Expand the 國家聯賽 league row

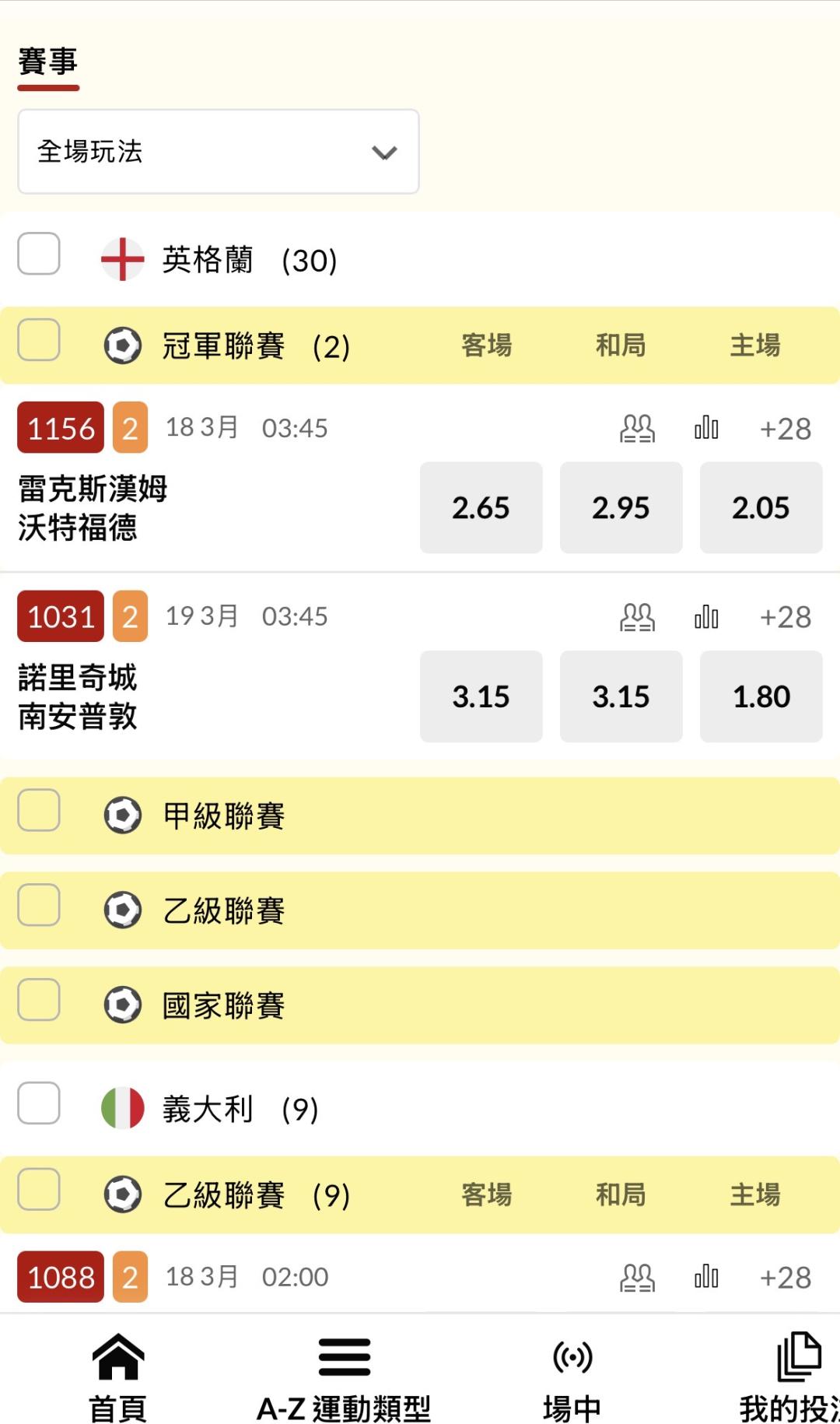click(x=467, y=1005)
